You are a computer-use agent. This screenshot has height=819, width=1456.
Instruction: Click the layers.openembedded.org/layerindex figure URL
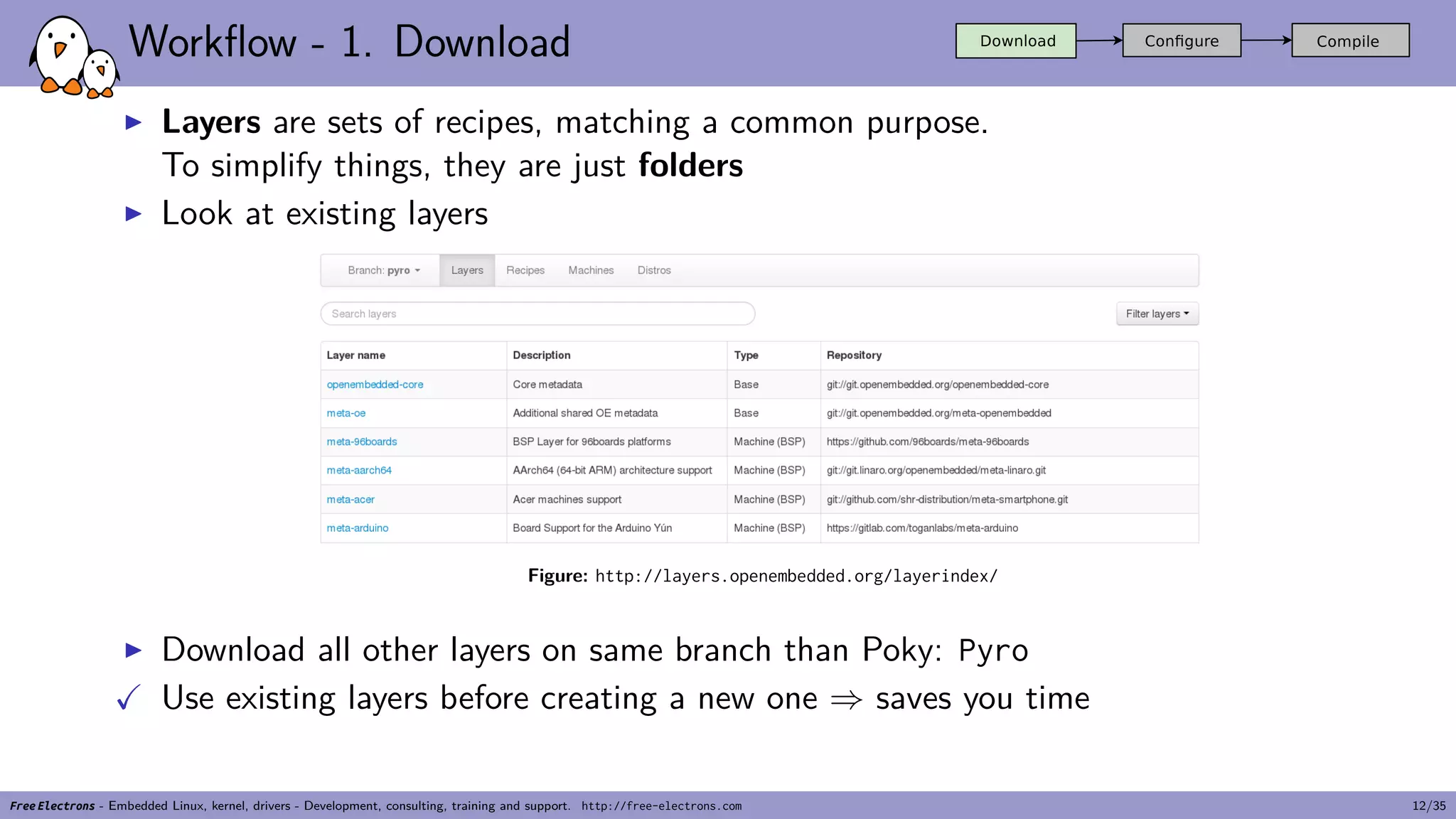click(796, 576)
